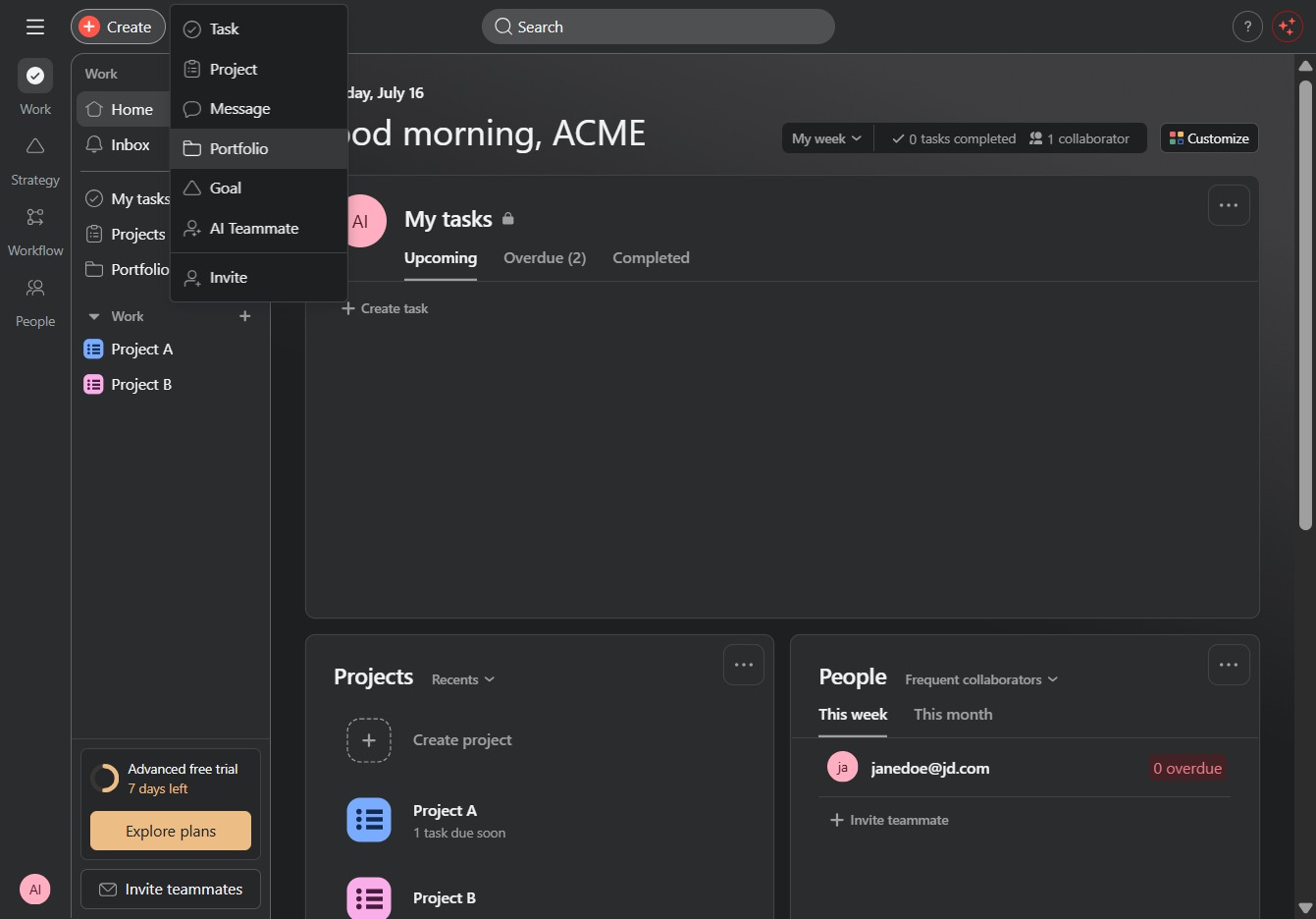Choose Portfolio in the Create menu

tap(259, 148)
